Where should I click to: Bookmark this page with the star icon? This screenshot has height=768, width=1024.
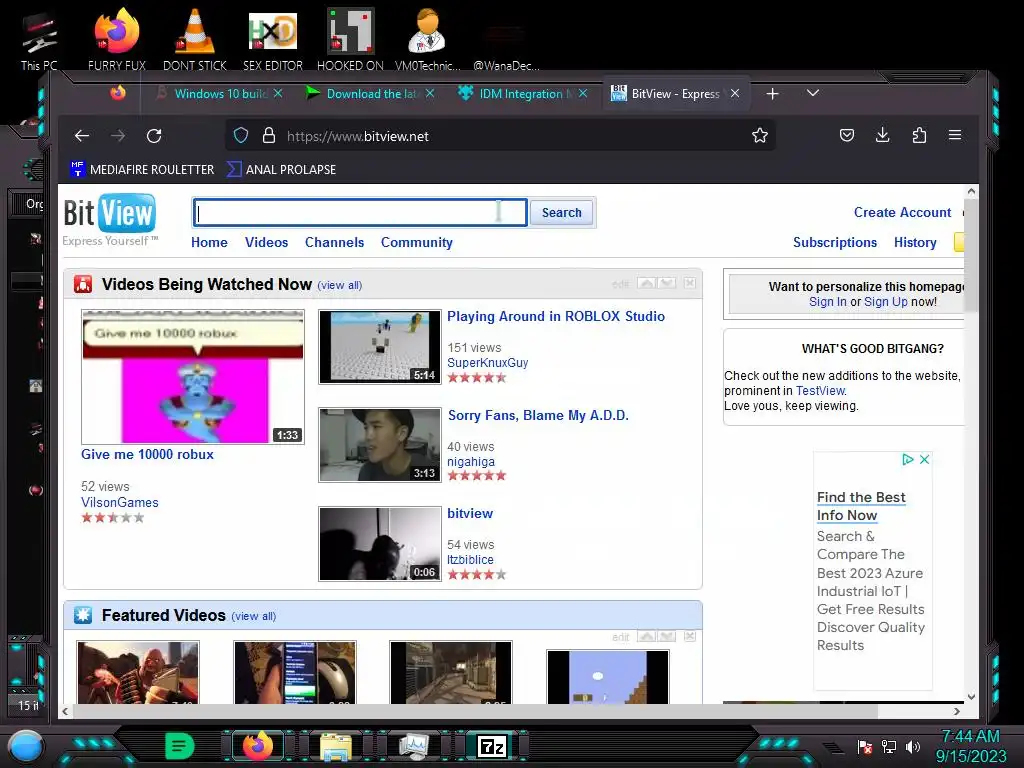coord(760,136)
